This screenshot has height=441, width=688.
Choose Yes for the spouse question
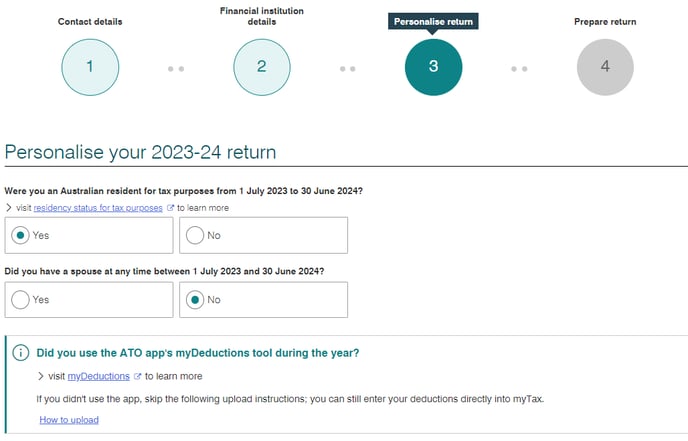(x=89, y=300)
